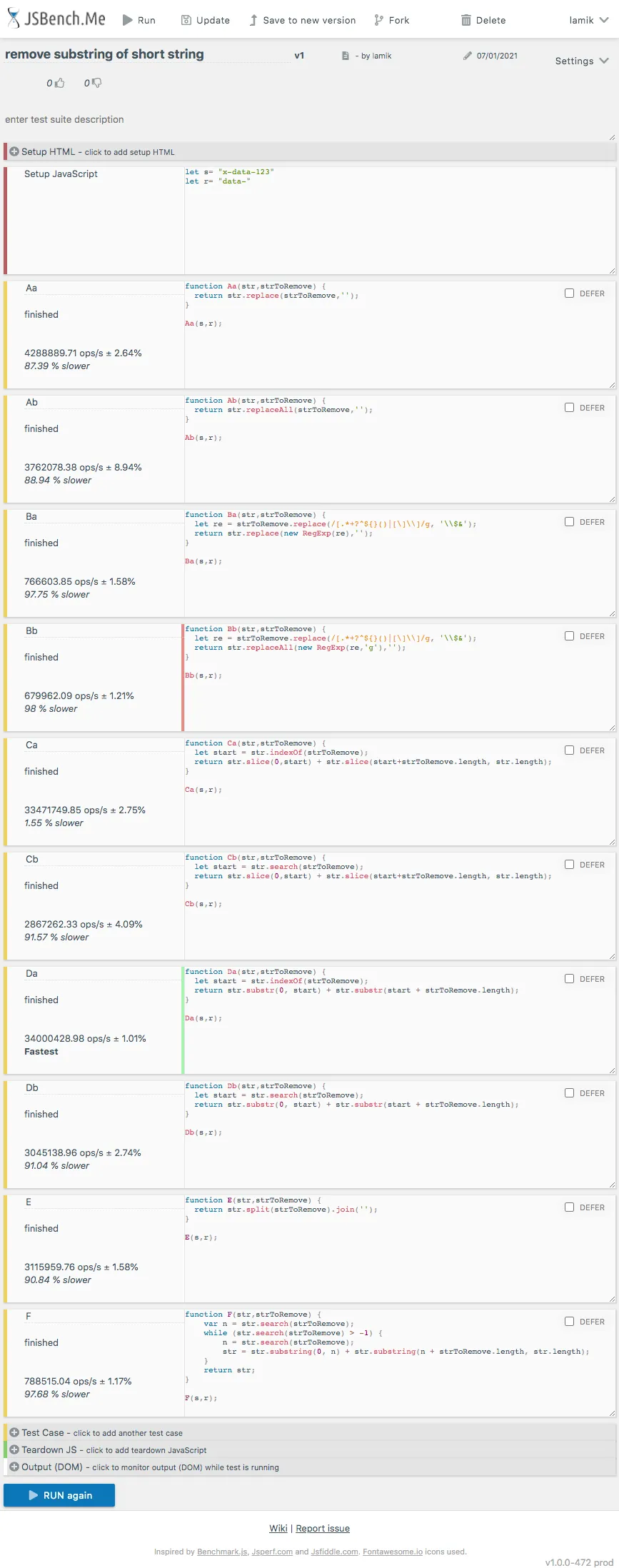Click the thumbs up icon
619x1568 pixels.
[60, 83]
